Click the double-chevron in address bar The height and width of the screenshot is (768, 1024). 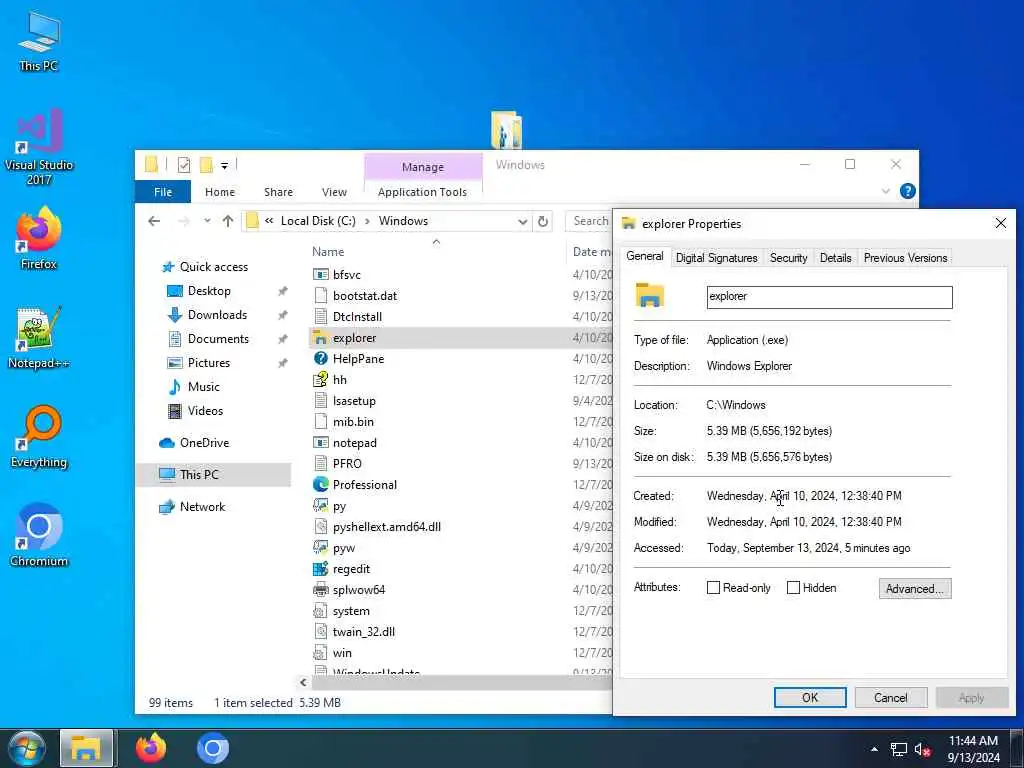(x=269, y=221)
